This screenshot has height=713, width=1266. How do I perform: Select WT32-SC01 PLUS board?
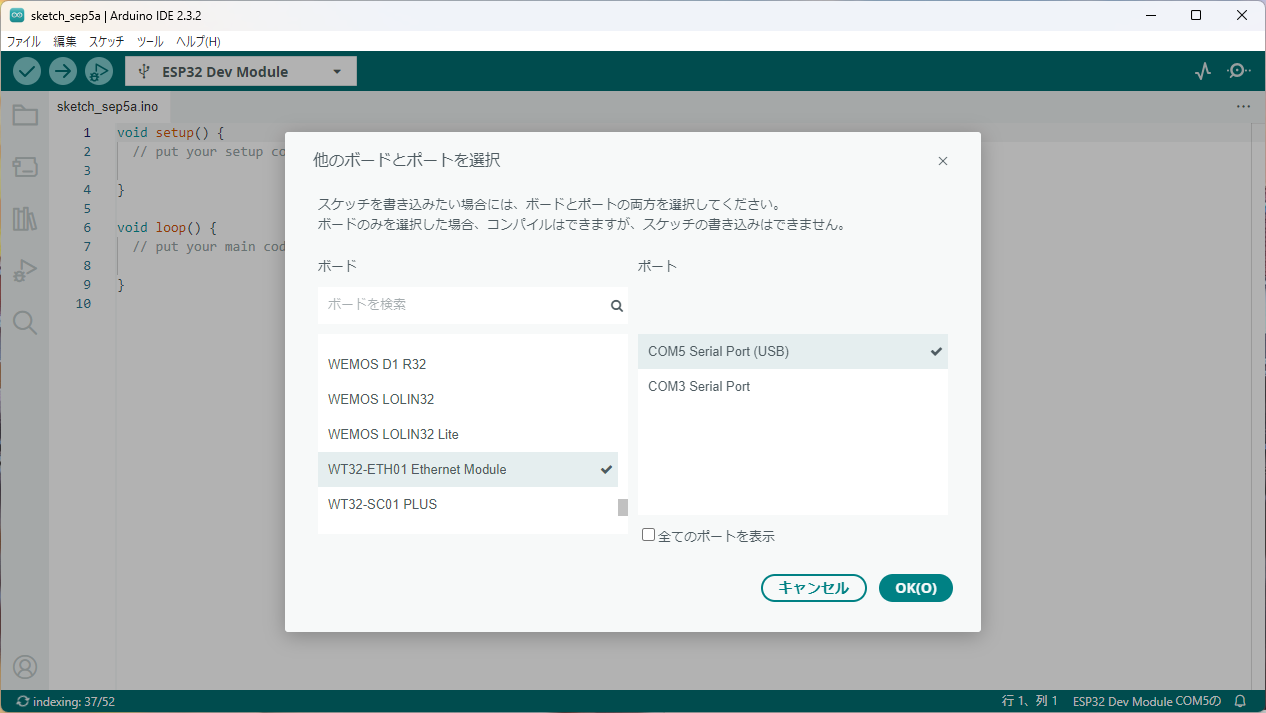[468, 504]
